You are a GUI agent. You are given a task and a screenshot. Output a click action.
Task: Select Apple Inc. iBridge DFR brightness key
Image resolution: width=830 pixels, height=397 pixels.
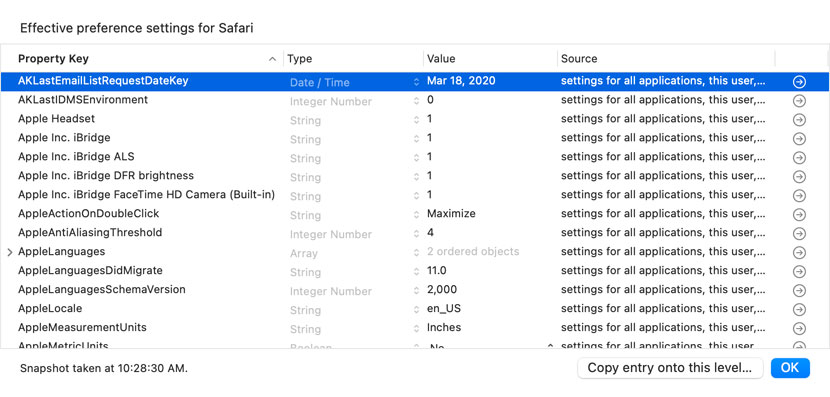click(106, 175)
